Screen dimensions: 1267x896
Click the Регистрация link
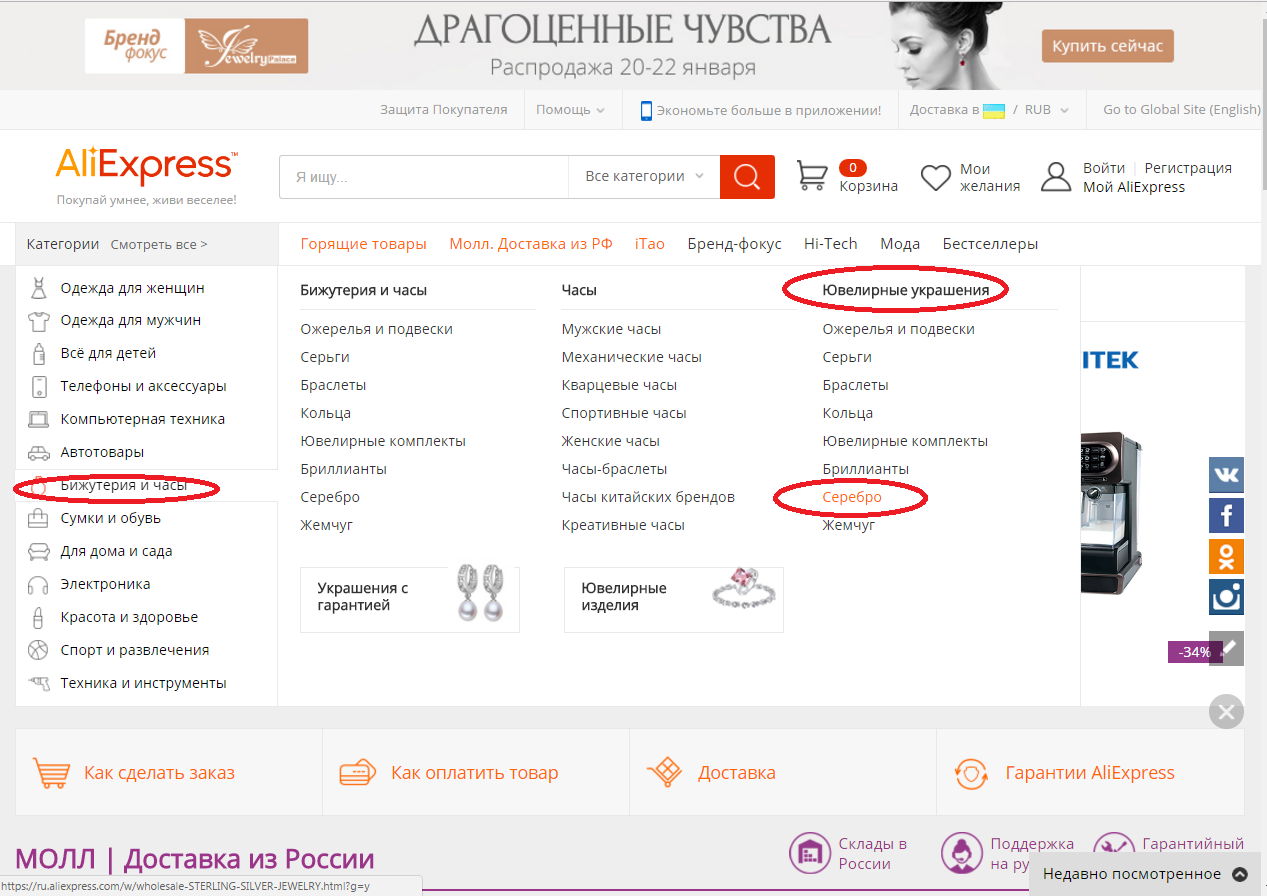coord(1188,168)
